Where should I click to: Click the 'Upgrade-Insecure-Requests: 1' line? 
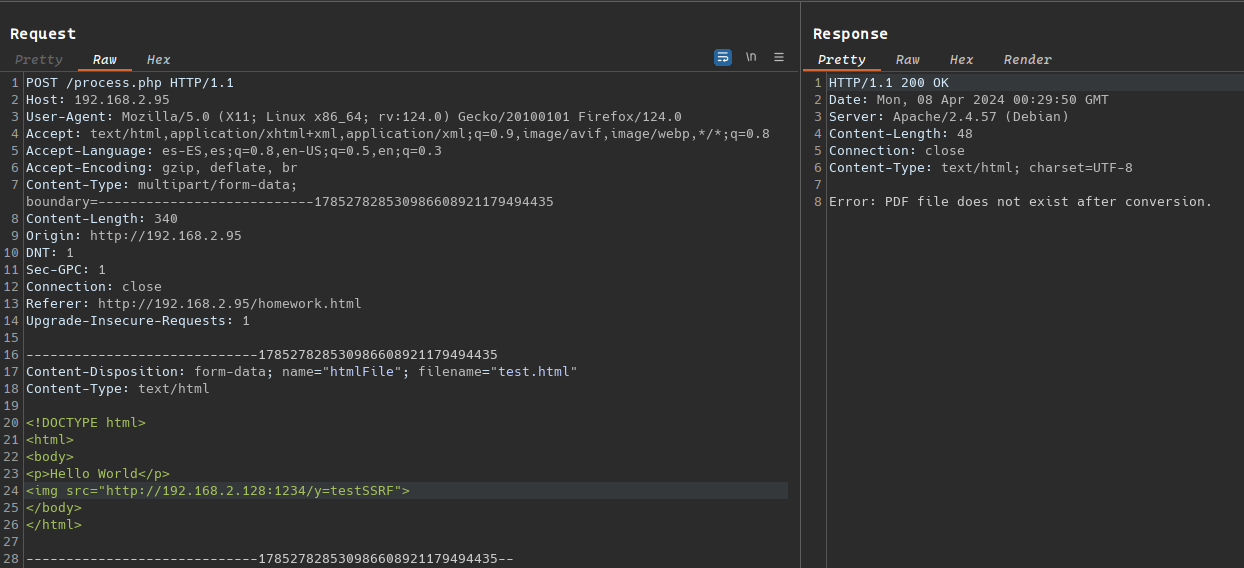138,321
